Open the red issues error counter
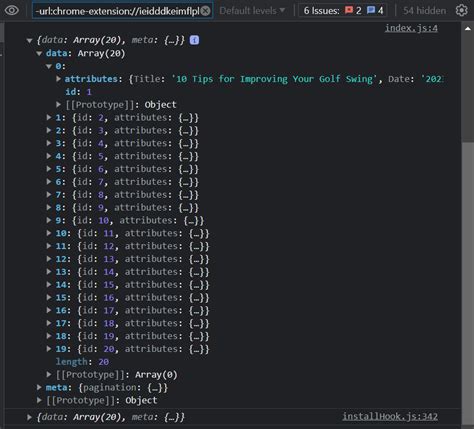474x429 pixels. point(353,11)
